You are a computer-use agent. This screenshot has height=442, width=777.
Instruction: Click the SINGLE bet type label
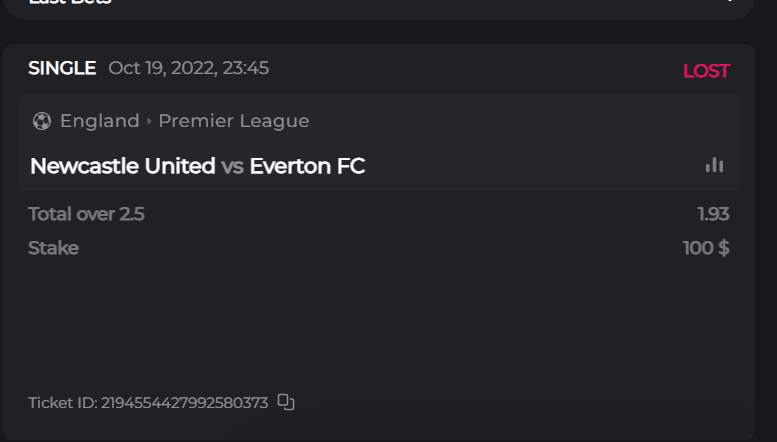62,69
